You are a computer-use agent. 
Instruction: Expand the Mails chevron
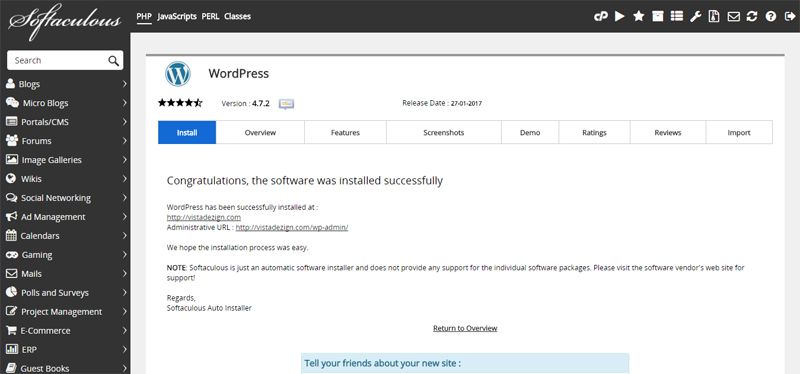[124, 273]
